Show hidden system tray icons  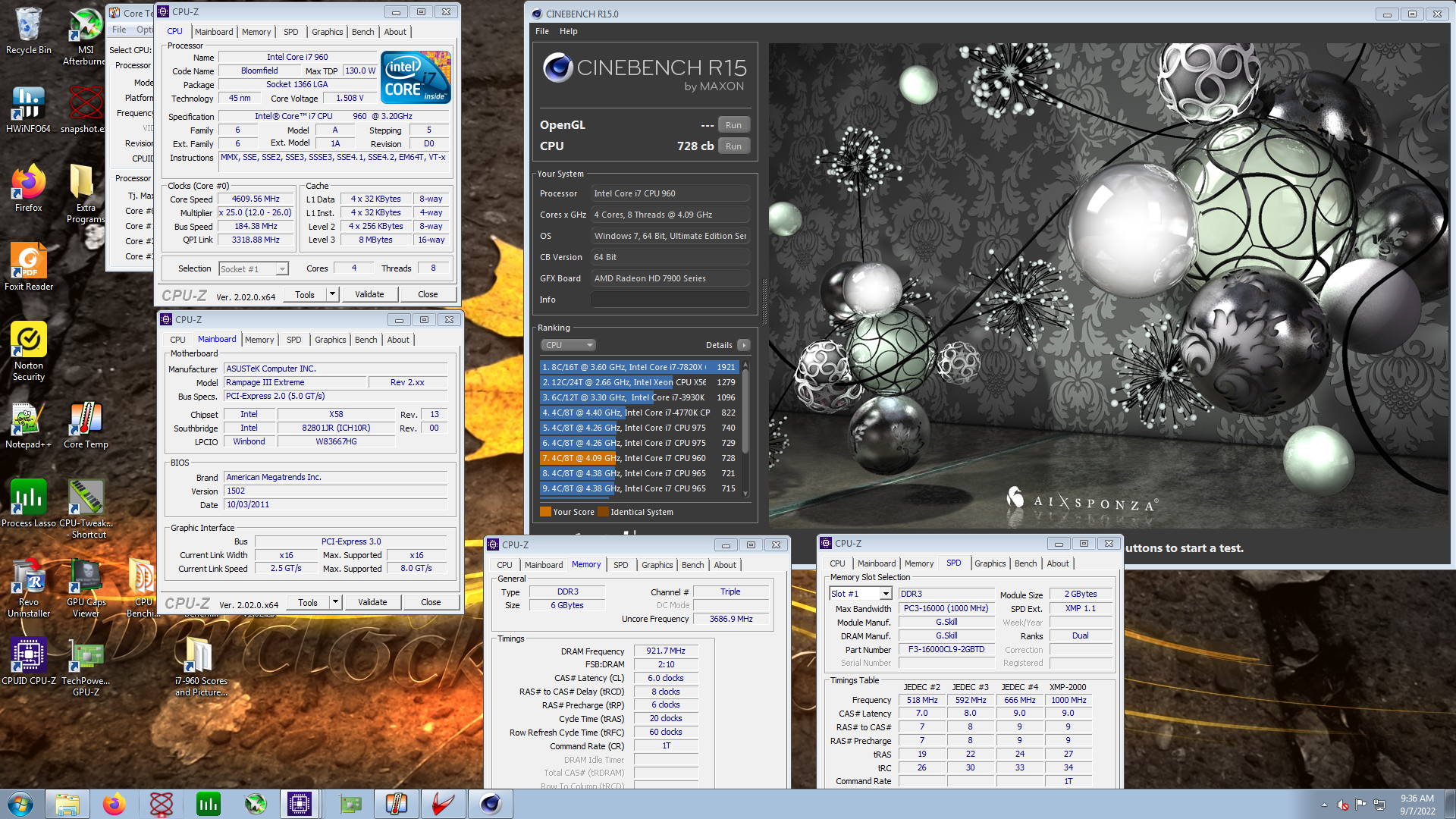click(x=1324, y=805)
